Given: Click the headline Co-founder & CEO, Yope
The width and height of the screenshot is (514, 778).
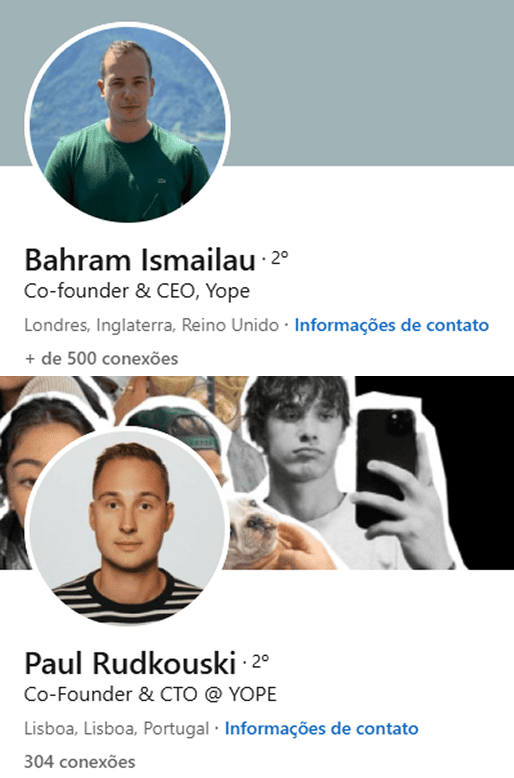Looking at the screenshot, I should pyautogui.click(x=137, y=291).
